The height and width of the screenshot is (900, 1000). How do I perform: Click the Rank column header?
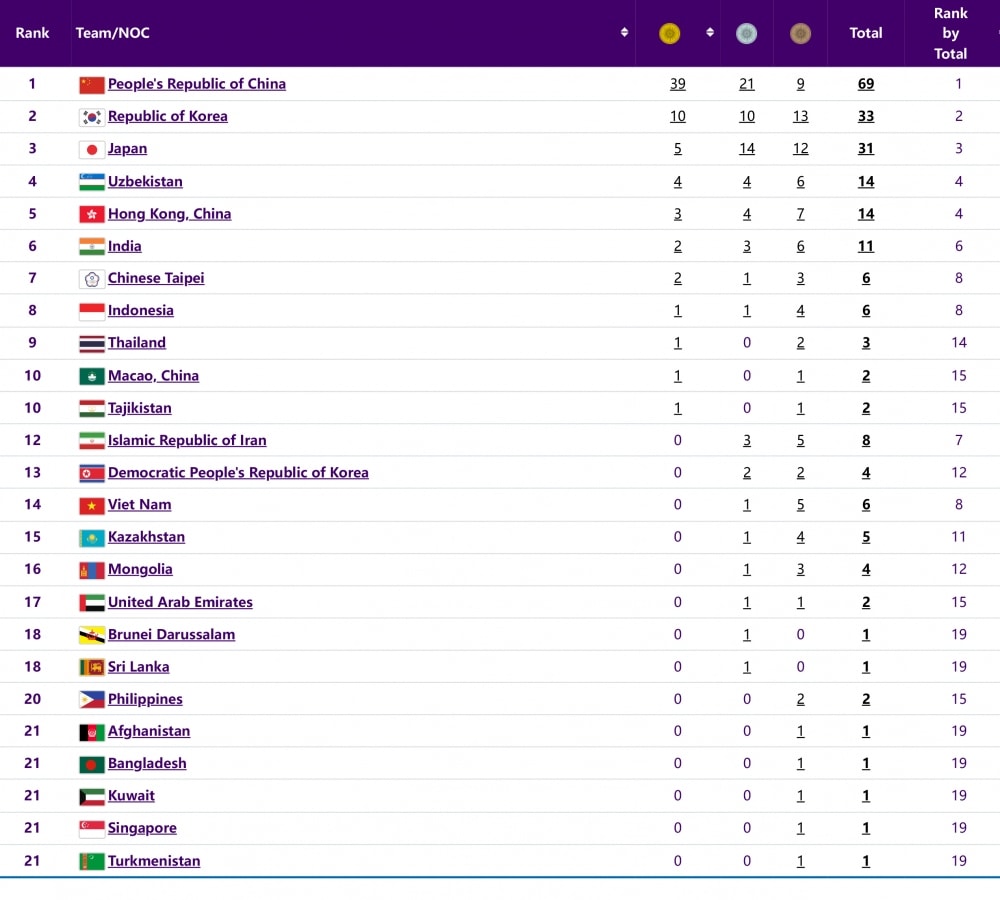33,33
